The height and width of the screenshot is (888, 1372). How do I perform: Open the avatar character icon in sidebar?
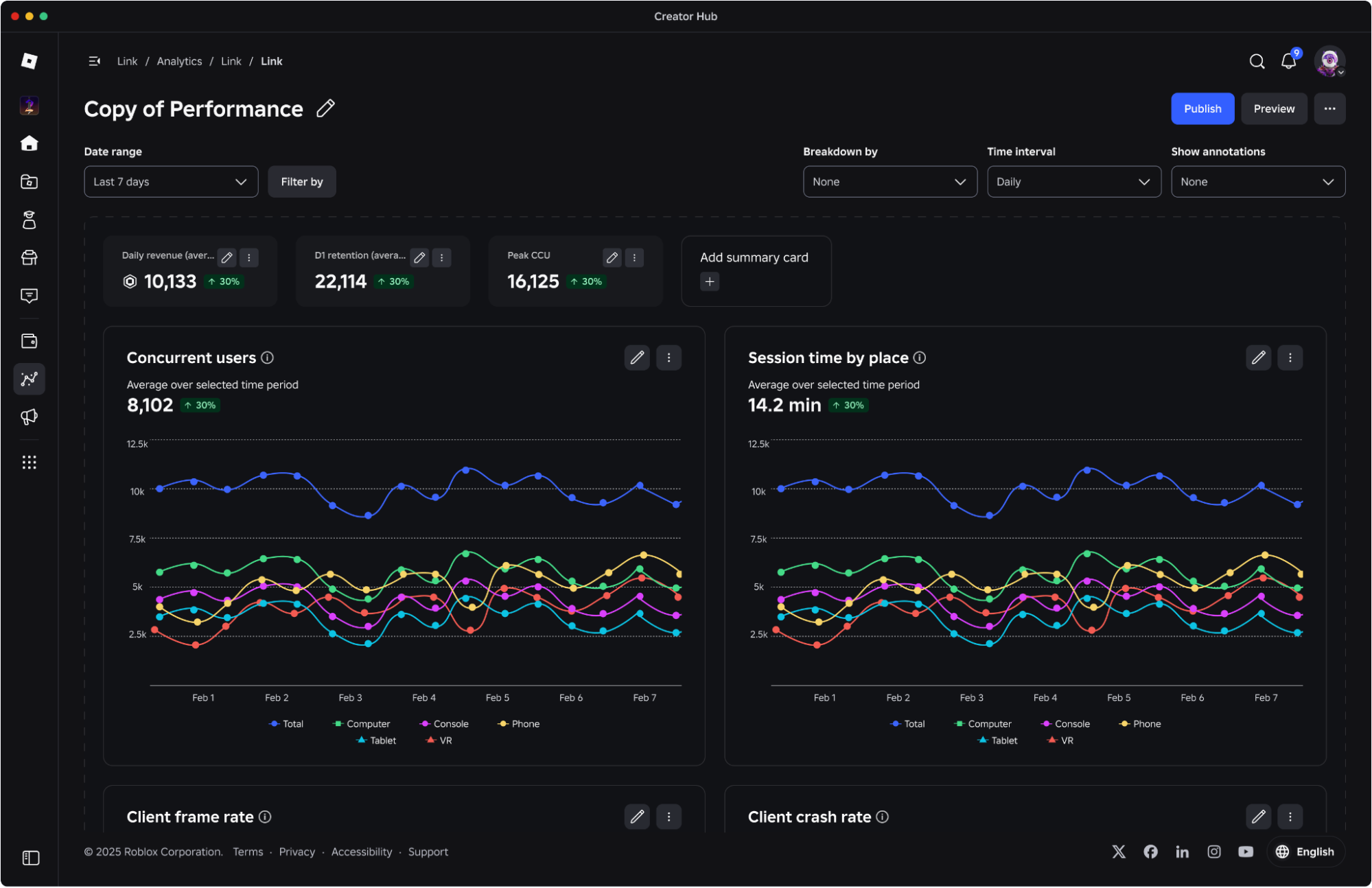click(x=29, y=220)
